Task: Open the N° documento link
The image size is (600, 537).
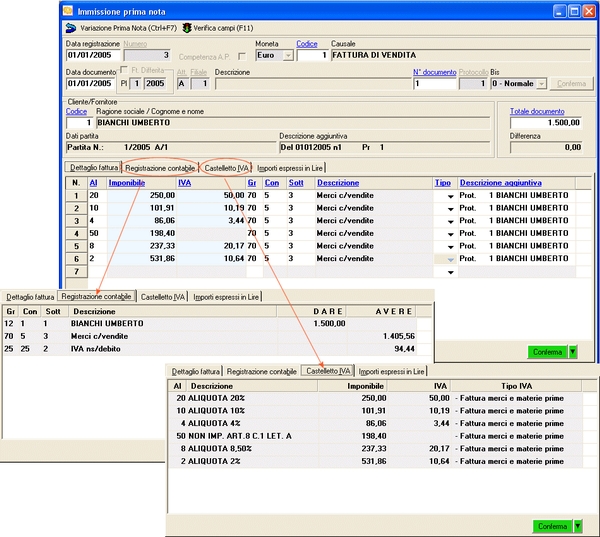Action: tap(434, 72)
